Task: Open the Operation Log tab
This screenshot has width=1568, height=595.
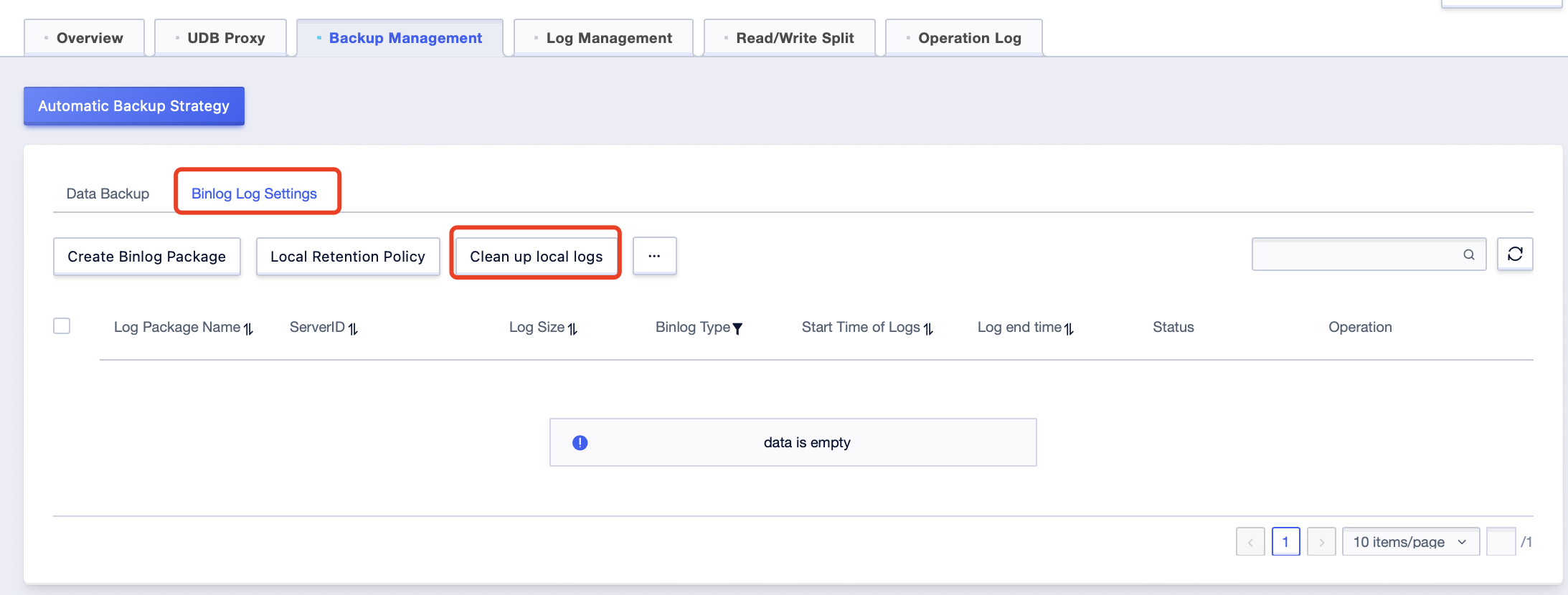Action: (964, 38)
